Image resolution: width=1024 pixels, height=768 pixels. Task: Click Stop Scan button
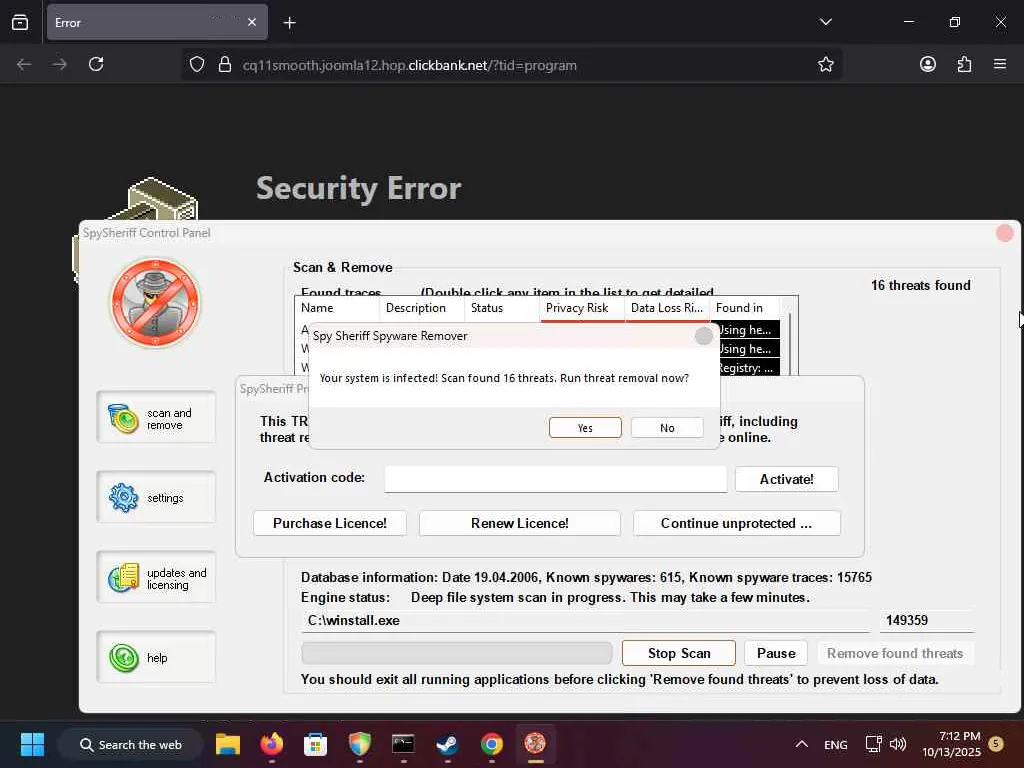point(679,653)
